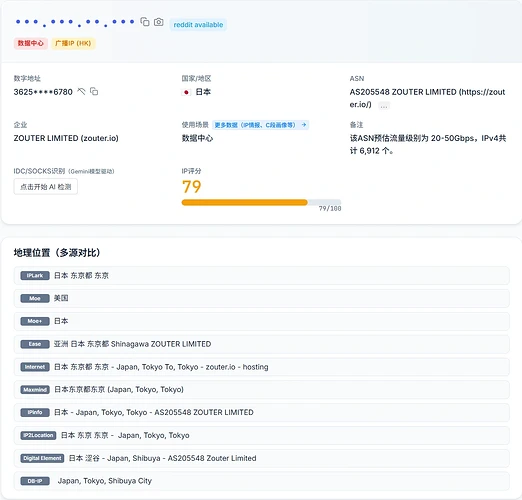Click the Maxmind source badge

point(35,390)
